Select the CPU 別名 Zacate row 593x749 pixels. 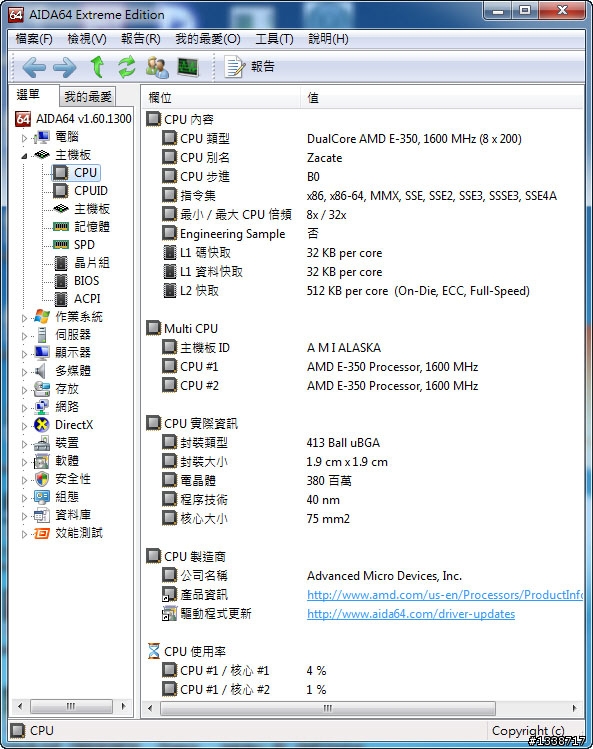[x=363, y=158]
